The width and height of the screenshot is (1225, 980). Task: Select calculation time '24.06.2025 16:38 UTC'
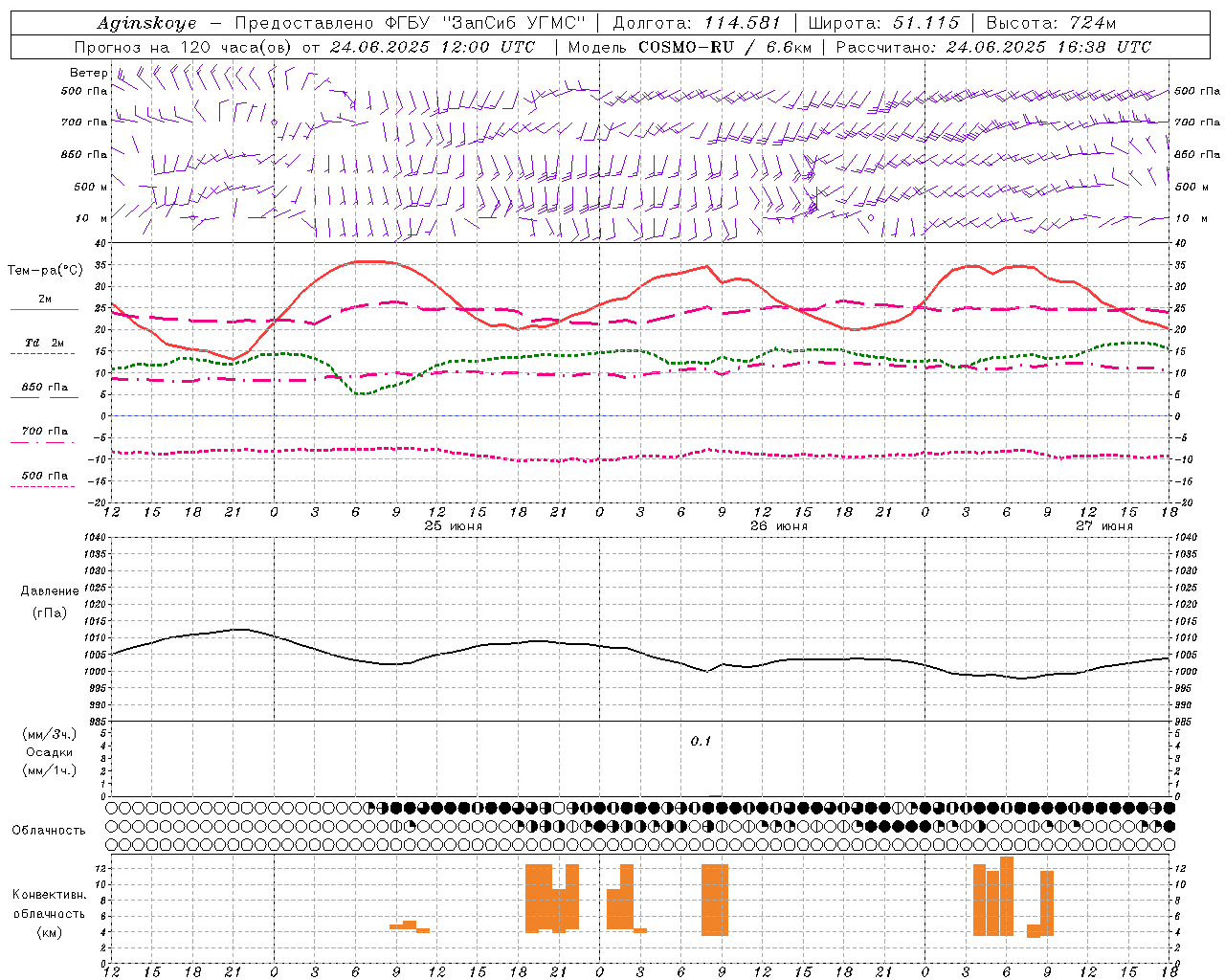tap(1049, 47)
